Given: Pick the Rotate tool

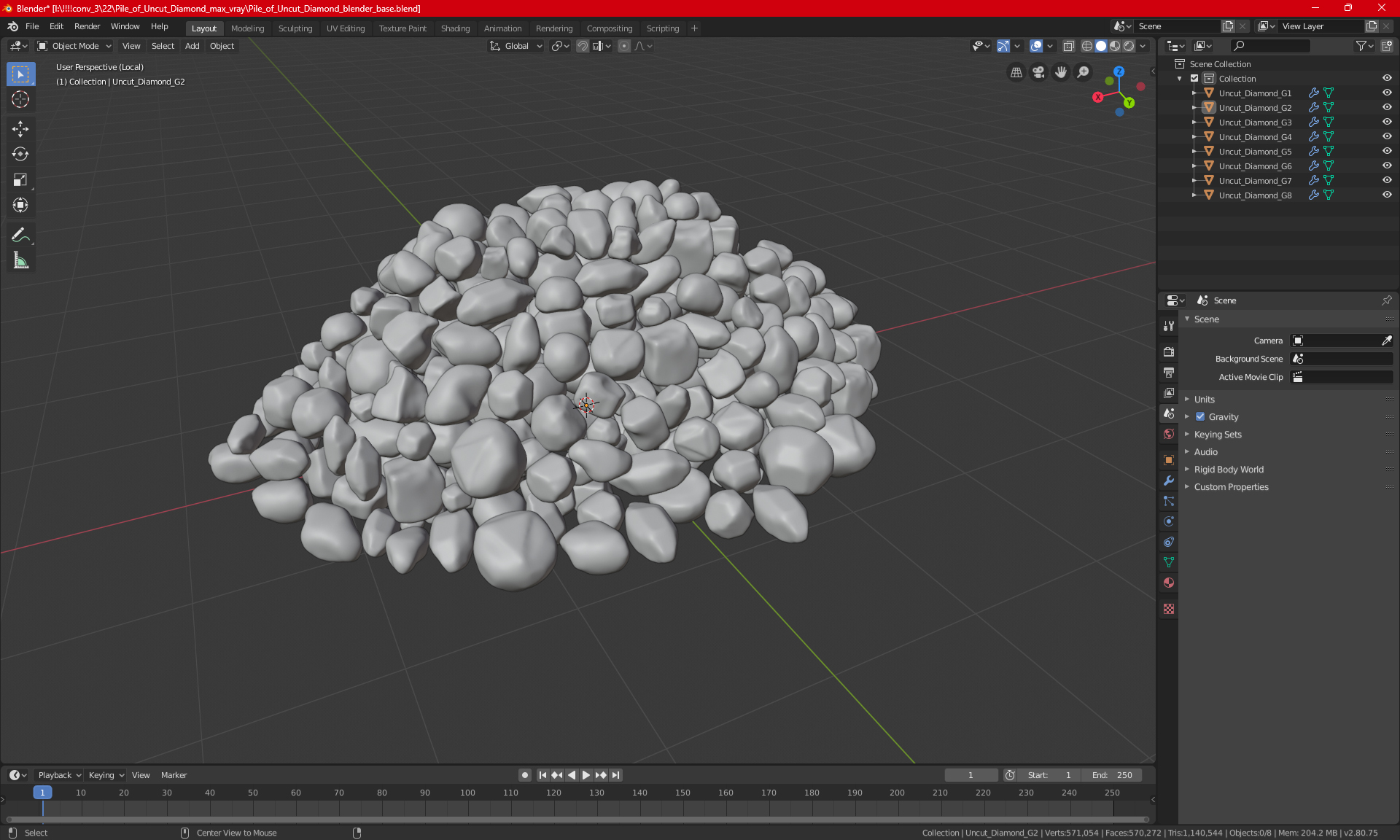Looking at the screenshot, I should (x=20, y=154).
